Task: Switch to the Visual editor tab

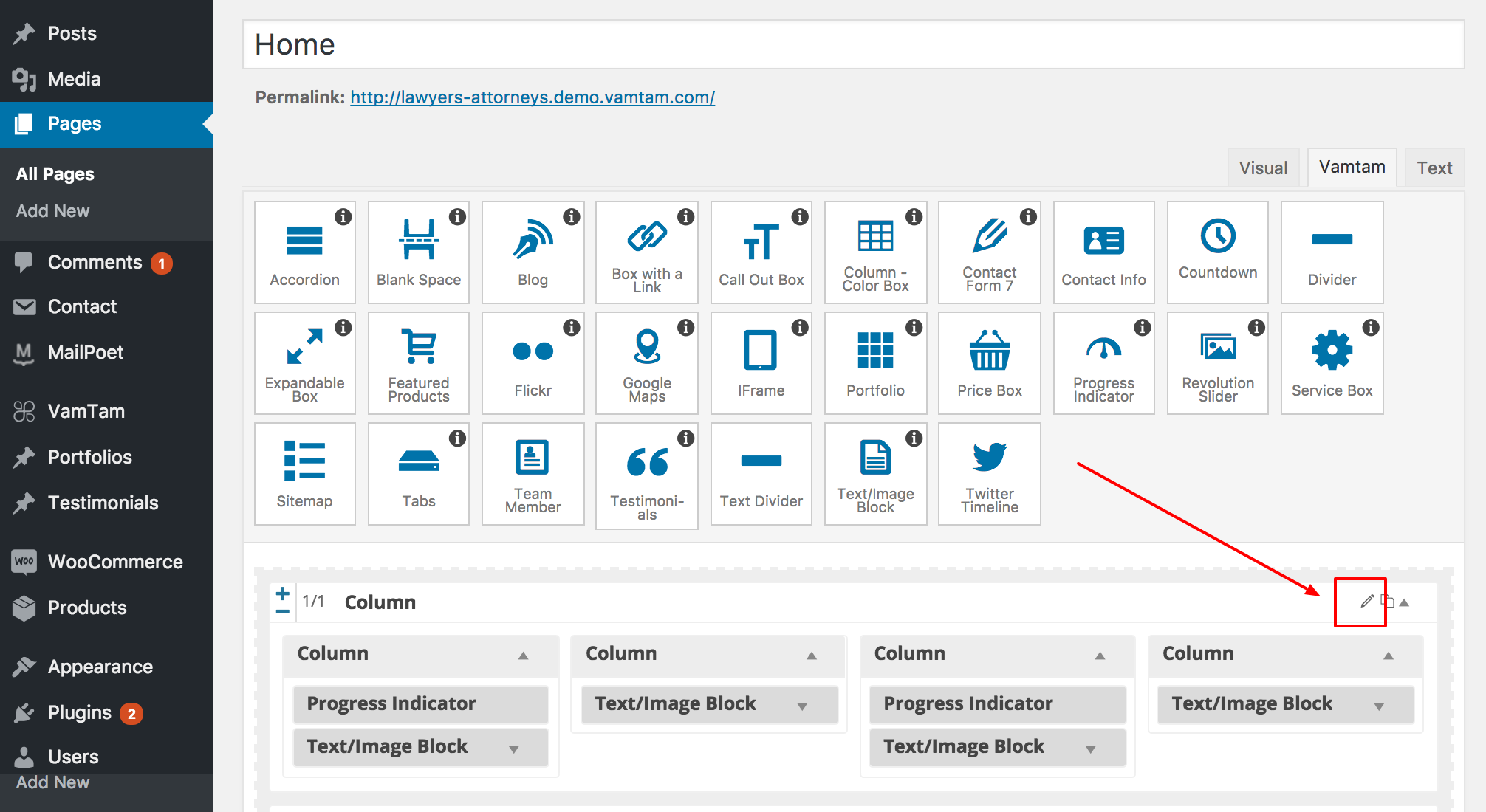Action: [1263, 168]
